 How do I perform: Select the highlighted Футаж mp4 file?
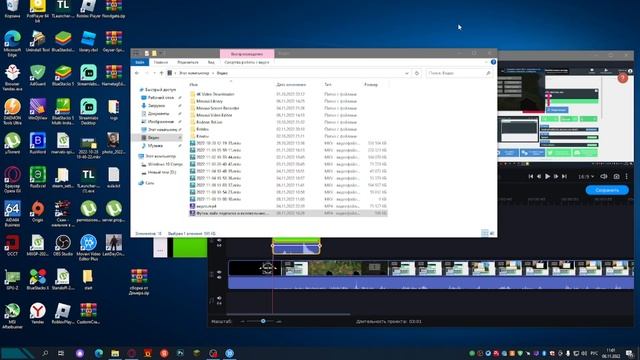(288, 213)
